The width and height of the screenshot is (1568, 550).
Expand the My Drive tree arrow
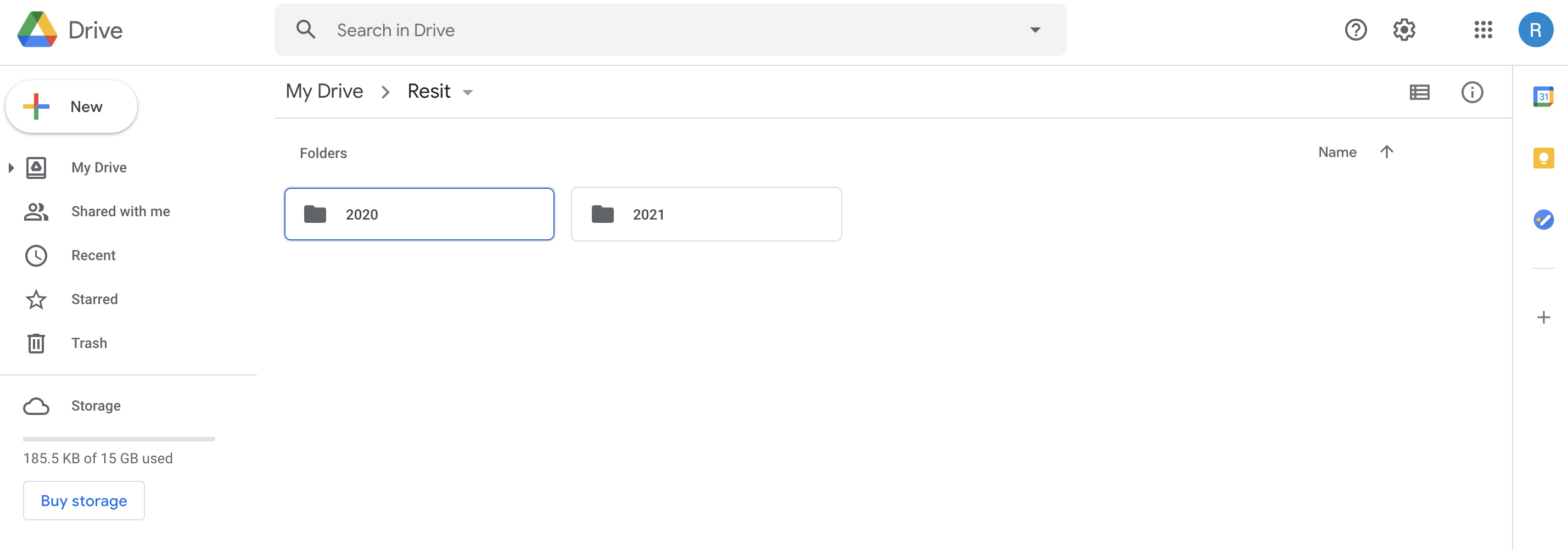(11, 168)
